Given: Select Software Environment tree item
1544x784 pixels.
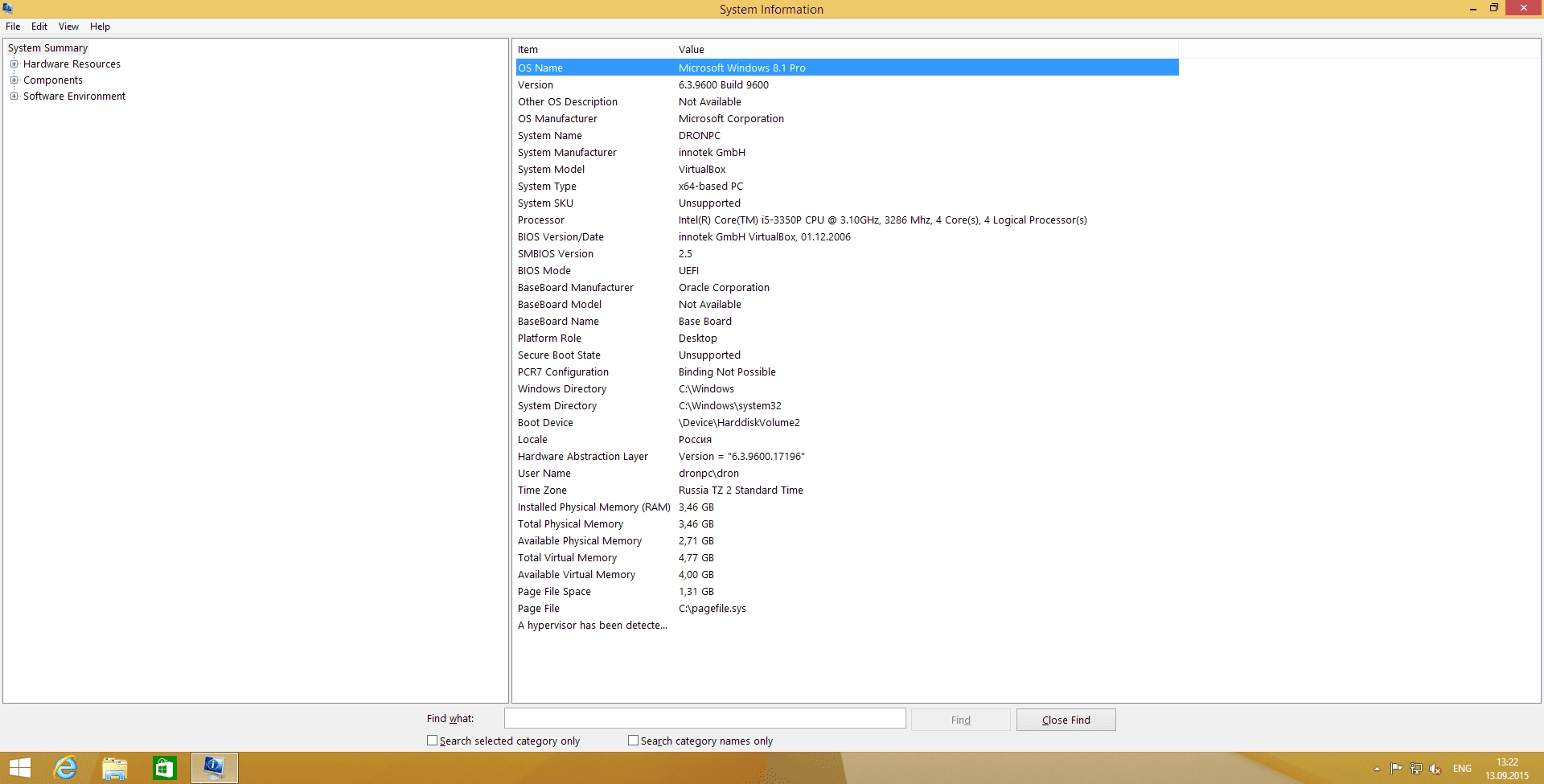Looking at the screenshot, I should pos(74,96).
